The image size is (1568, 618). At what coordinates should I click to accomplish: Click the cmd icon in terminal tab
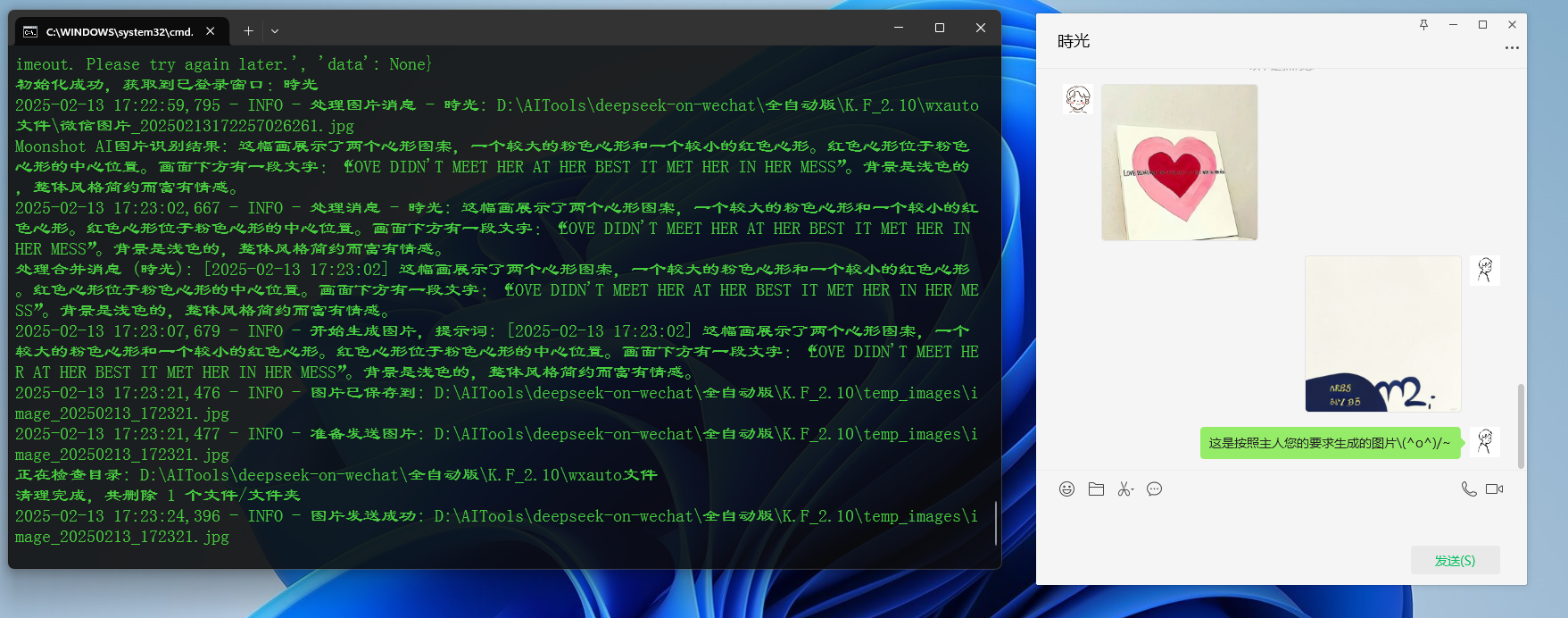(30, 31)
